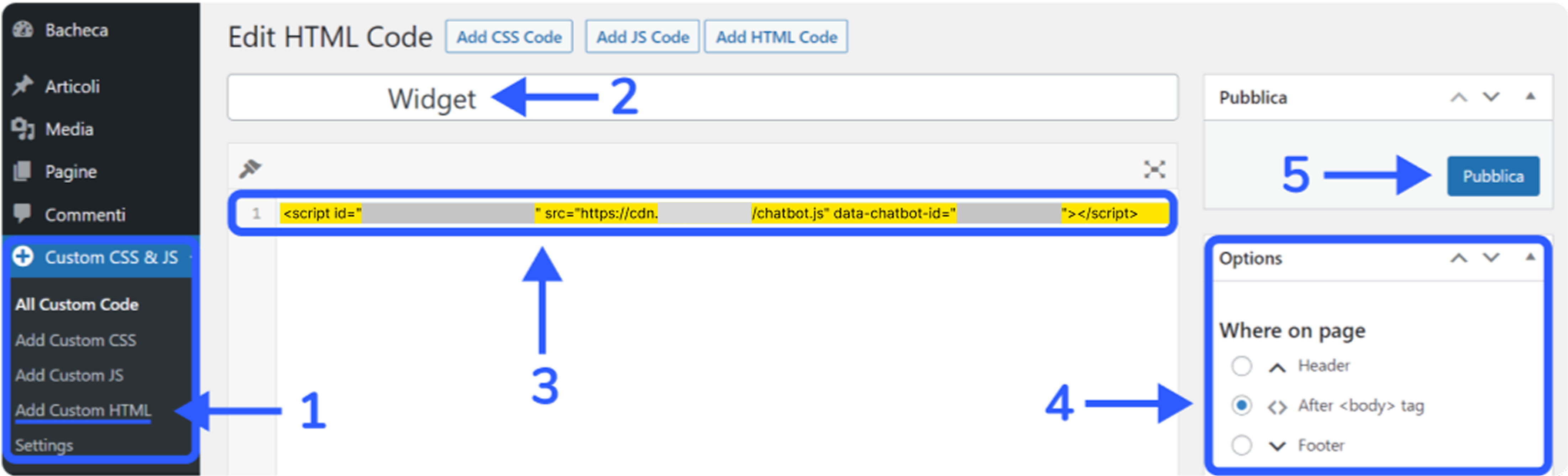Open Bacheca menu item

[77, 30]
